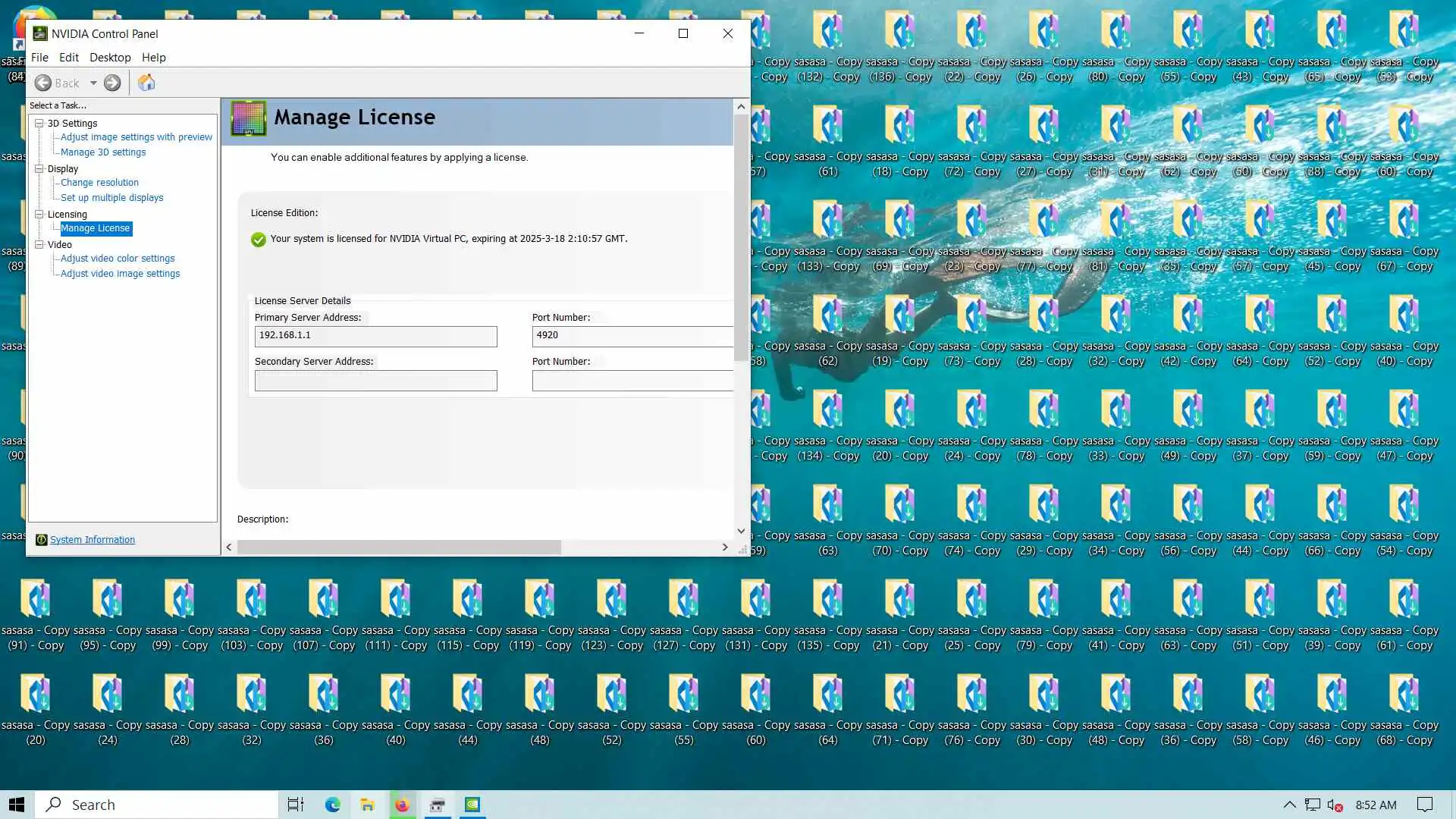Open the System Information link
Image resolution: width=1456 pixels, height=819 pixels.
pos(92,540)
